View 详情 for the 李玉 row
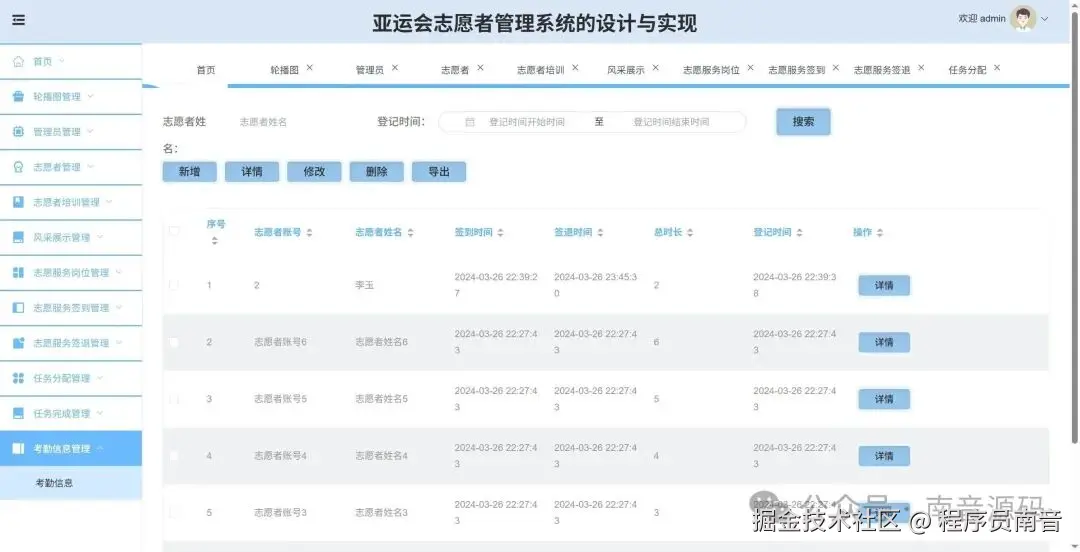Image resolution: width=1080 pixels, height=552 pixels. [884, 285]
